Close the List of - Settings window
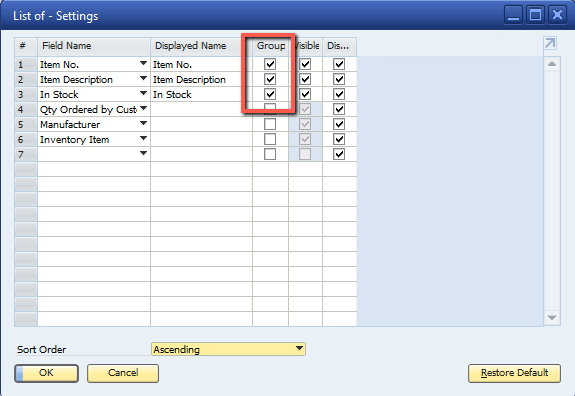 pyautogui.click(x=557, y=15)
